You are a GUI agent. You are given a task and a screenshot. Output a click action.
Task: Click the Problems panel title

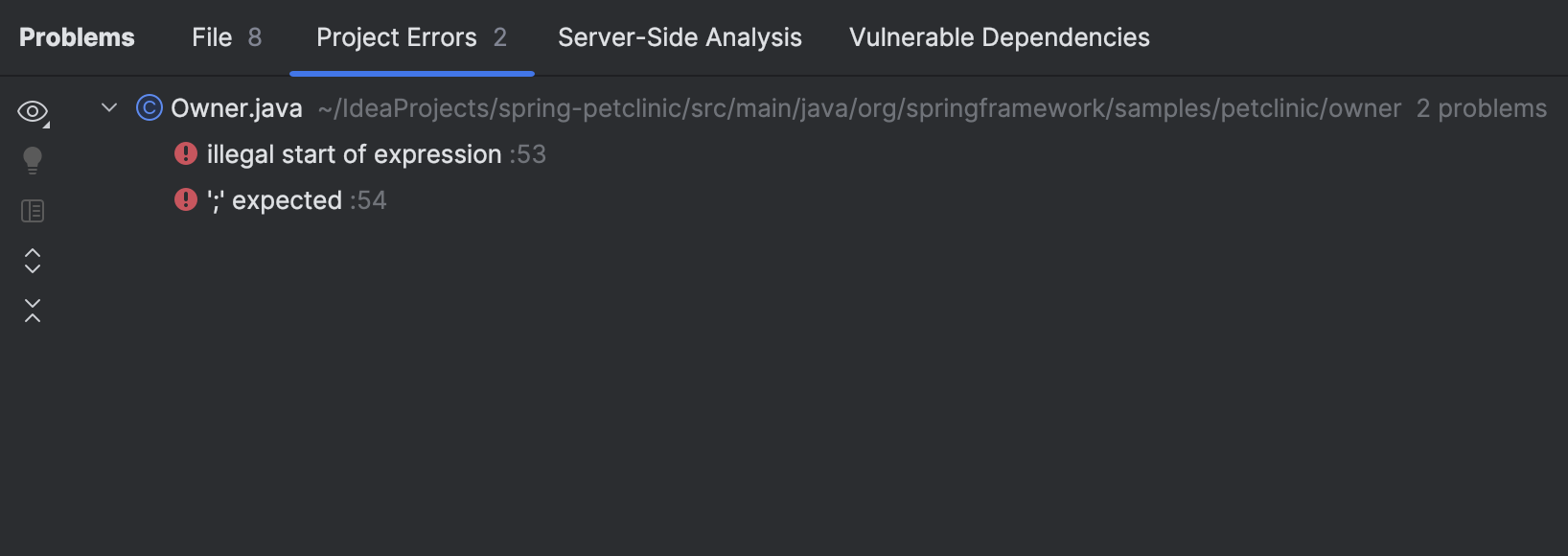click(76, 36)
